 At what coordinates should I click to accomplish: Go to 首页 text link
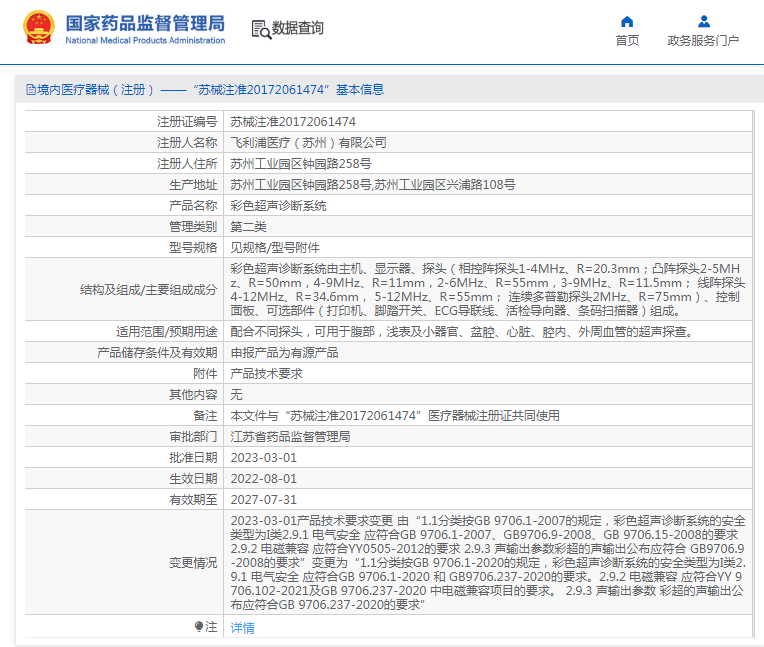627,40
